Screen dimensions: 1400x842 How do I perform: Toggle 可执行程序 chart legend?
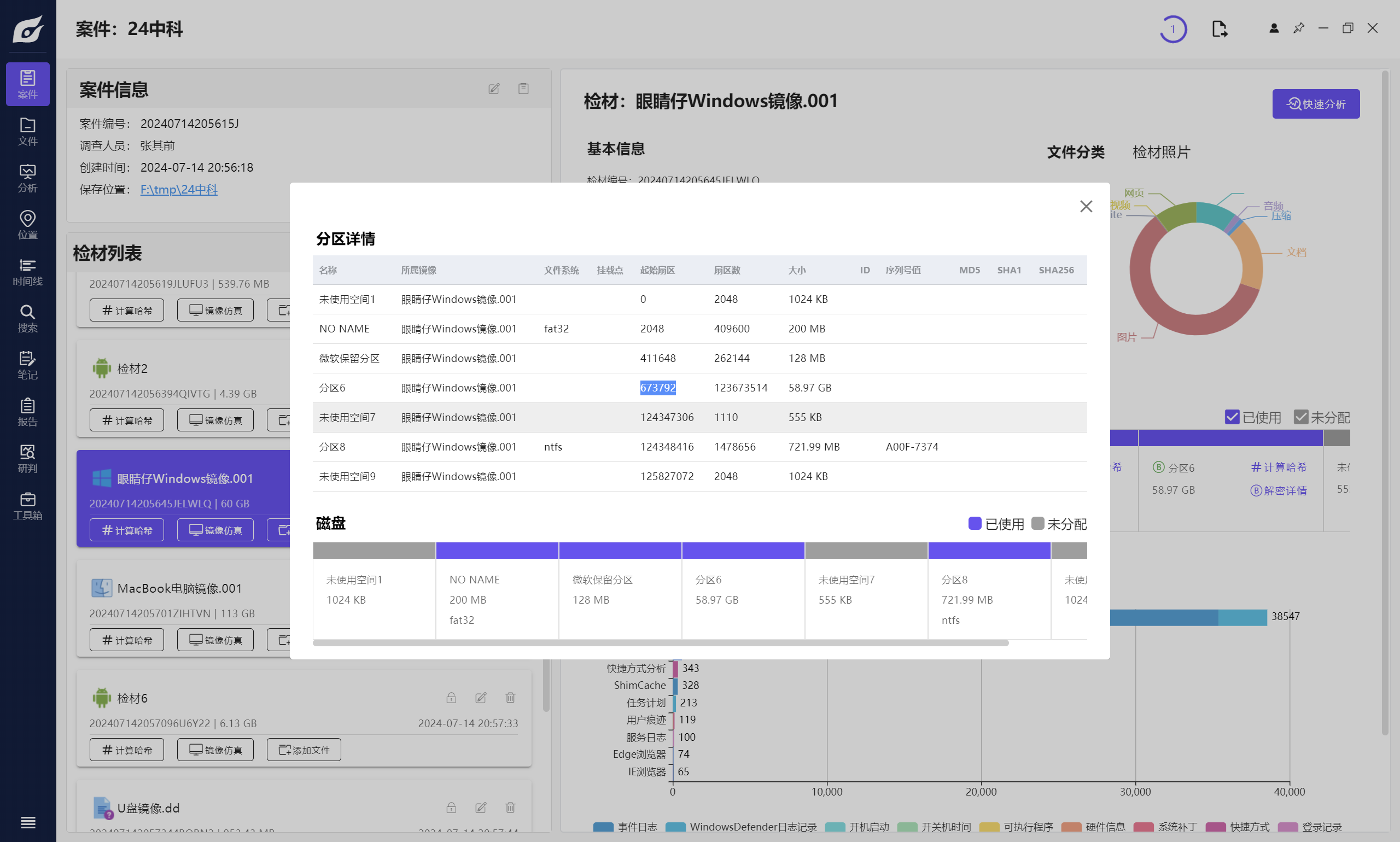[x=1017, y=827]
